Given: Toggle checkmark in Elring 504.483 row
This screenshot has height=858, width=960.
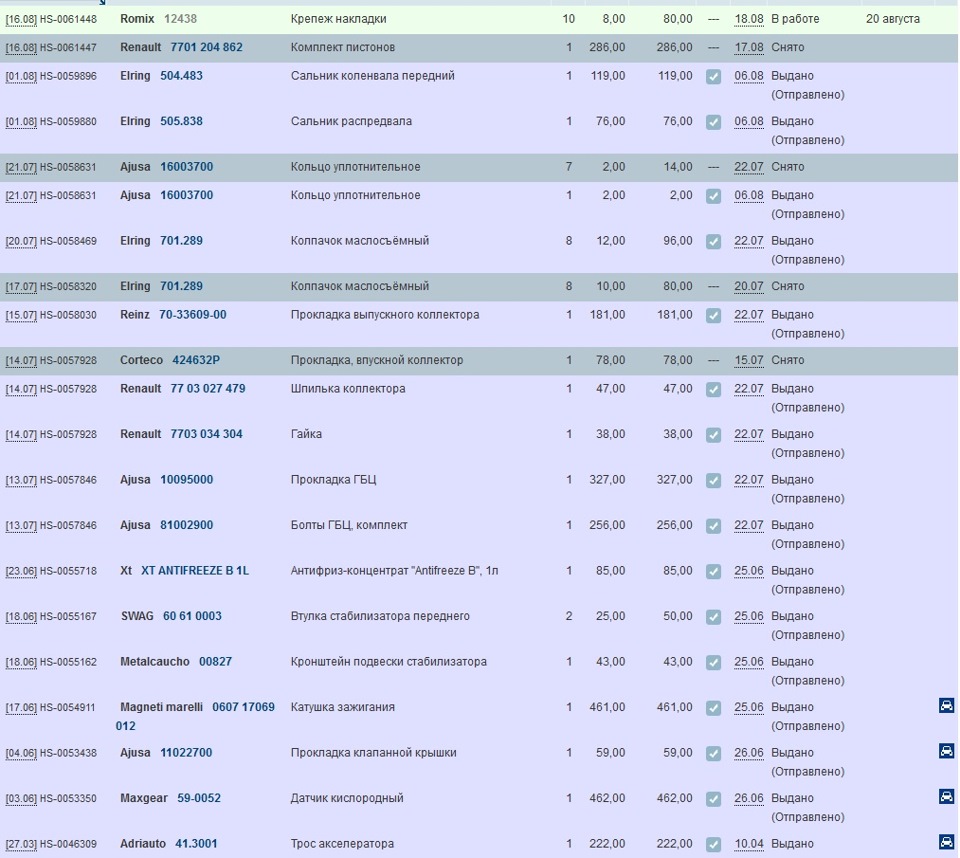Looking at the screenshot, I should coord(713,77).
